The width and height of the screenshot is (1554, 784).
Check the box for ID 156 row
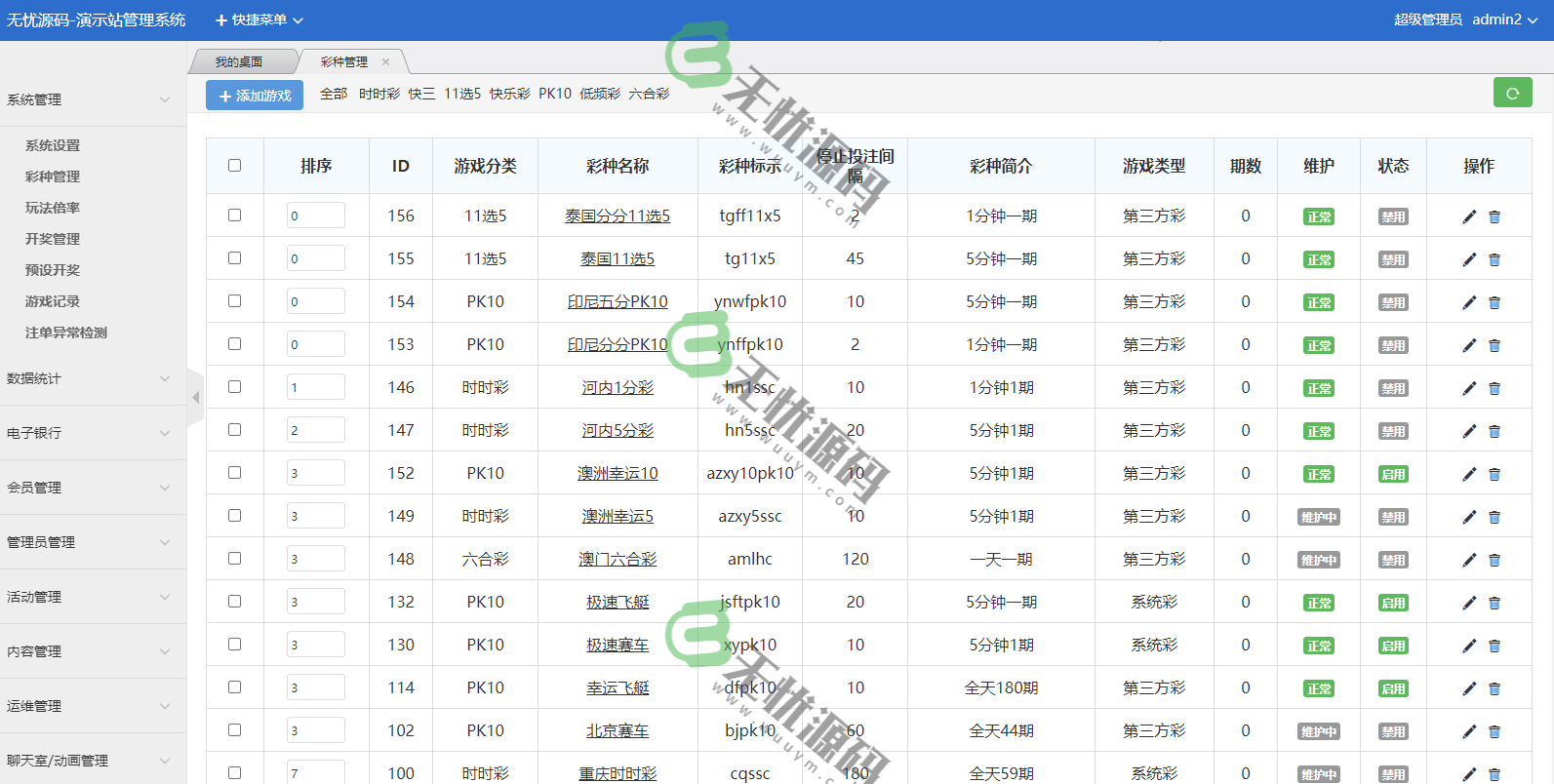click(x=234, y=215)
